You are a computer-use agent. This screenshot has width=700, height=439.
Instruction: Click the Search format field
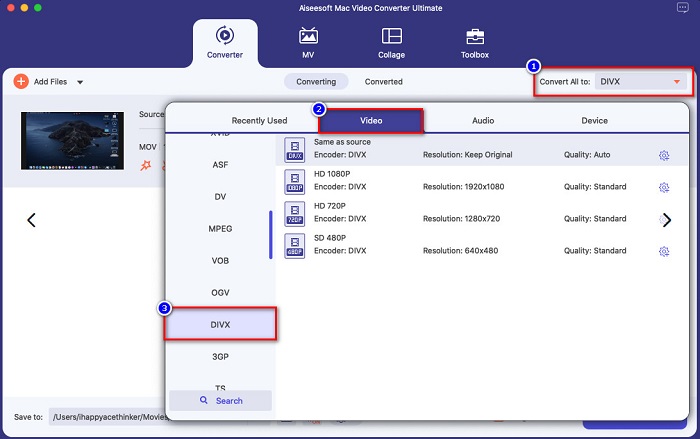(220, 400)
